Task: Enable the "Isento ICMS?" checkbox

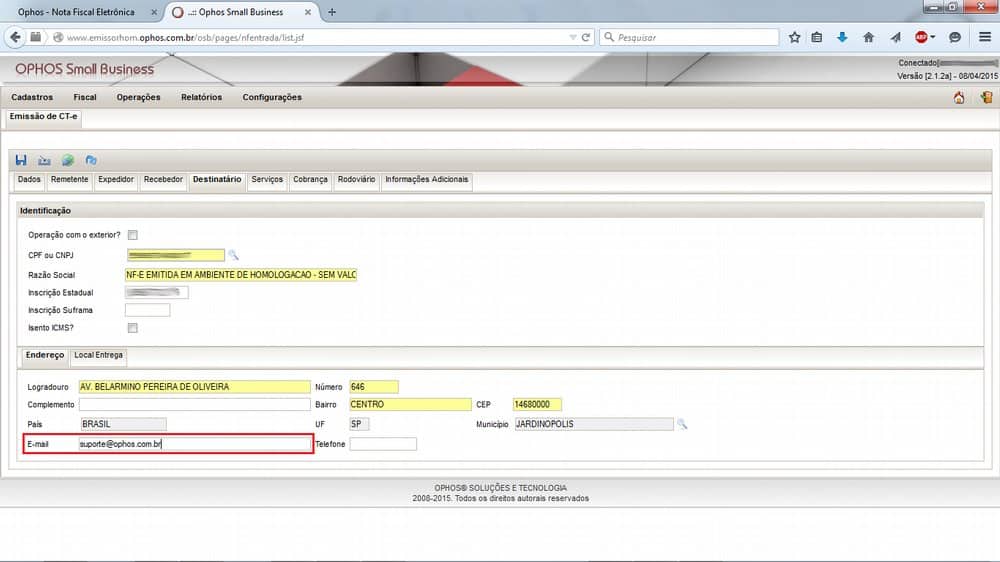Action: (x=132, y=328)
